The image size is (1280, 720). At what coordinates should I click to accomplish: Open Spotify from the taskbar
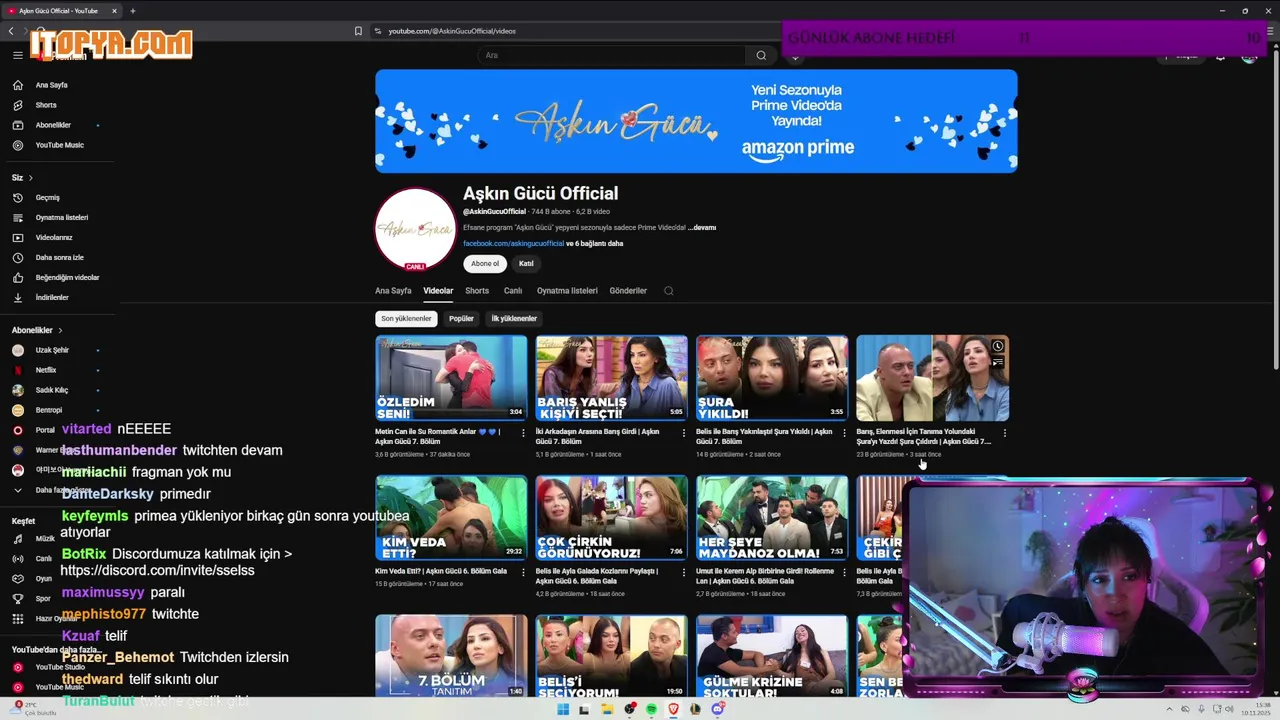(x=651, y=709)
